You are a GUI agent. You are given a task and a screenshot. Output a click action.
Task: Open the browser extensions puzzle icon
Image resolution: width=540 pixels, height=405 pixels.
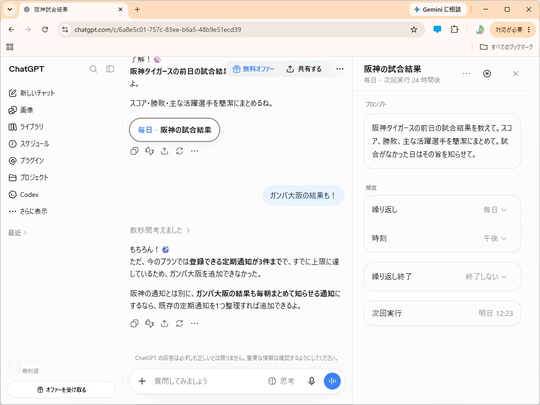(x=454, y=30)
